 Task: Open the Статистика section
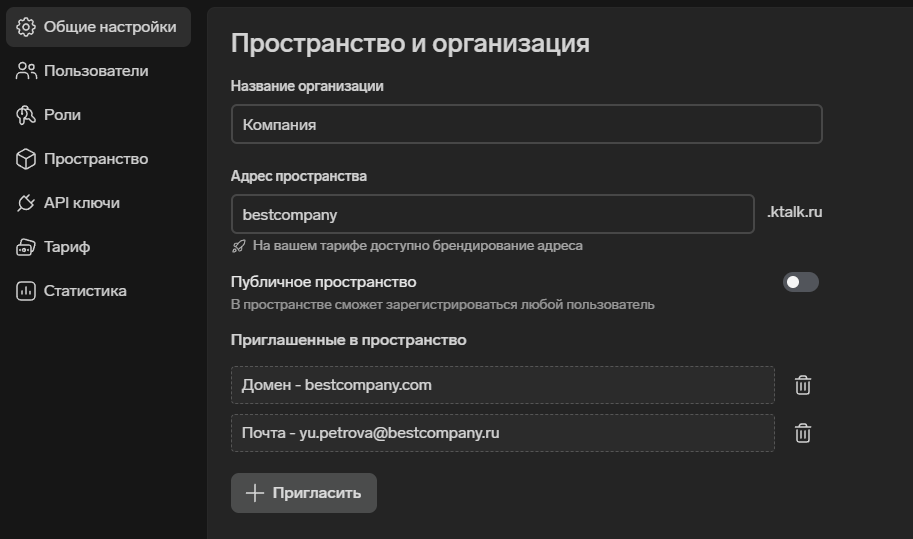(85, 291)
